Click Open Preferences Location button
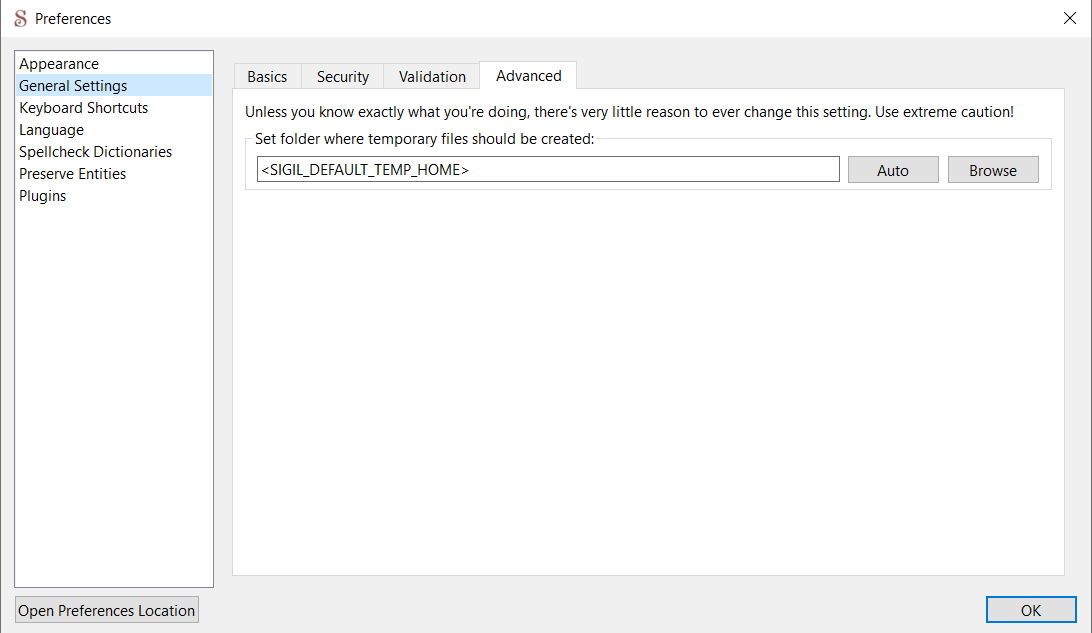The image size is (1092, 633). pyautogui.click(x=107, y=611)
